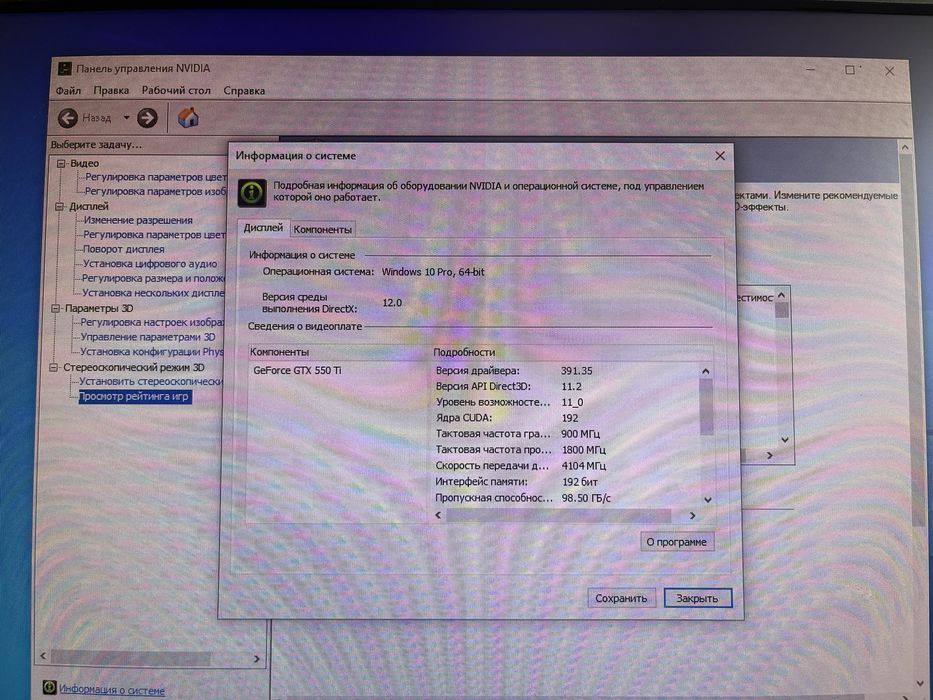Click the NVIDIA system info dialog icon
The height and width of the screenshot is (700, 933).
point(252,192)
